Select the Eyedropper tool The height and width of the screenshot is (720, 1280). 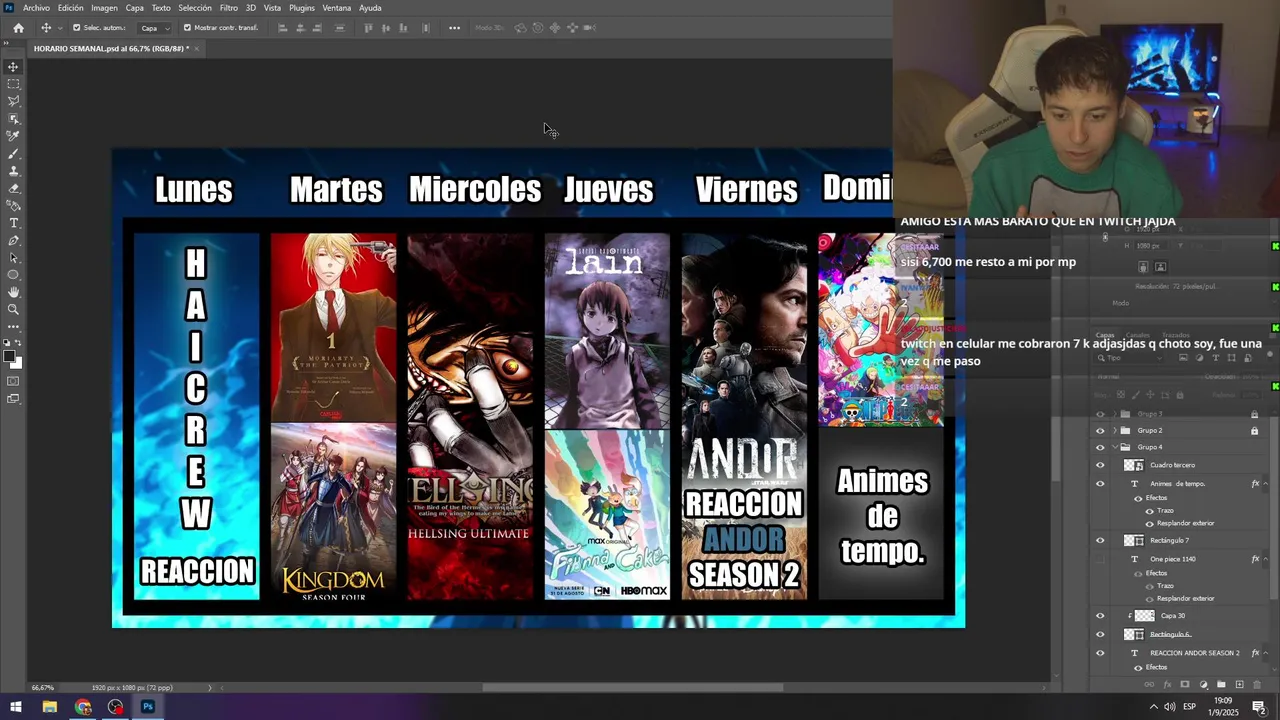(x=13, y=136)
